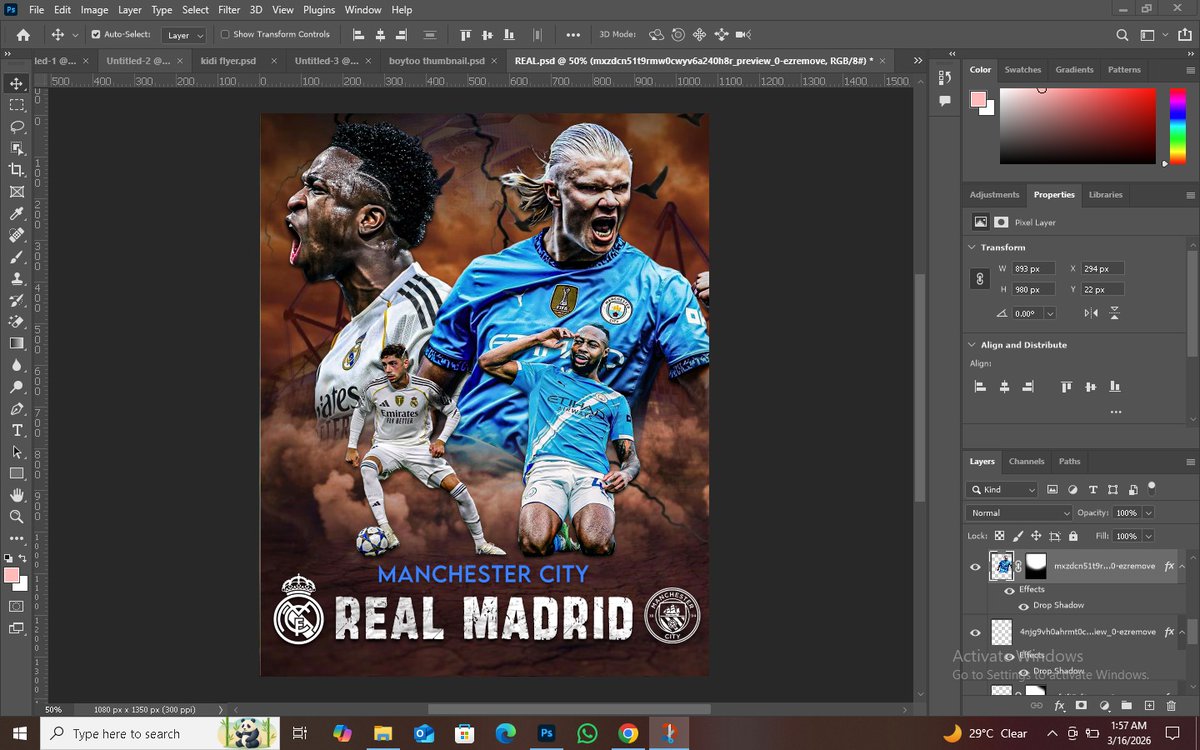Select the Brush tool in the toolbar
The height and width of the screenshot is (750, 1200).
(17, 257)
